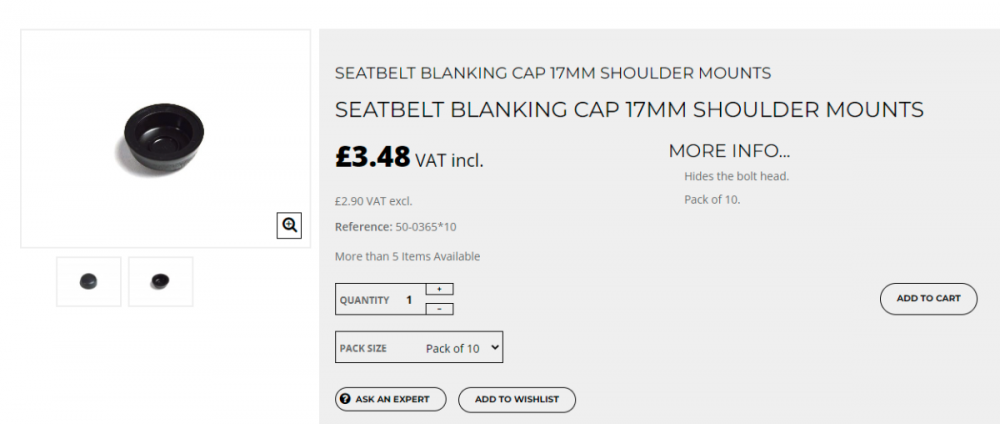This screenshot has width=1000, height=424.
Task: Click the 'Pack of 10.' line under More Info
Action: (x=712, y=199)
